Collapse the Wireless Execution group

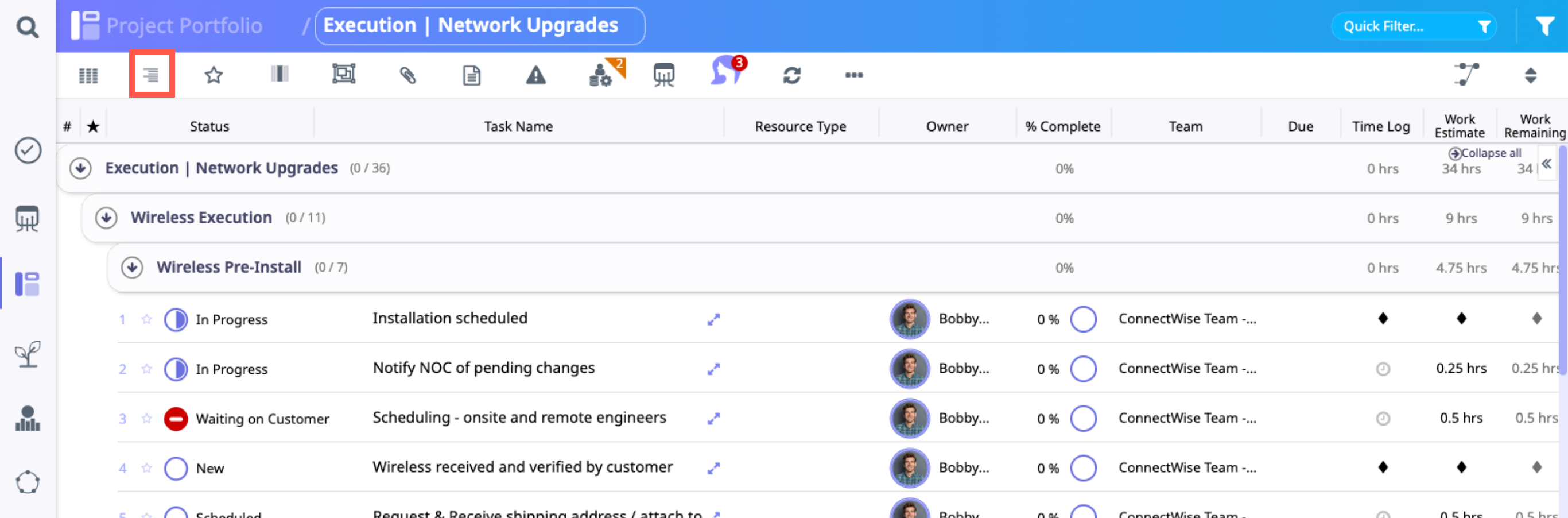coord(107,218)
